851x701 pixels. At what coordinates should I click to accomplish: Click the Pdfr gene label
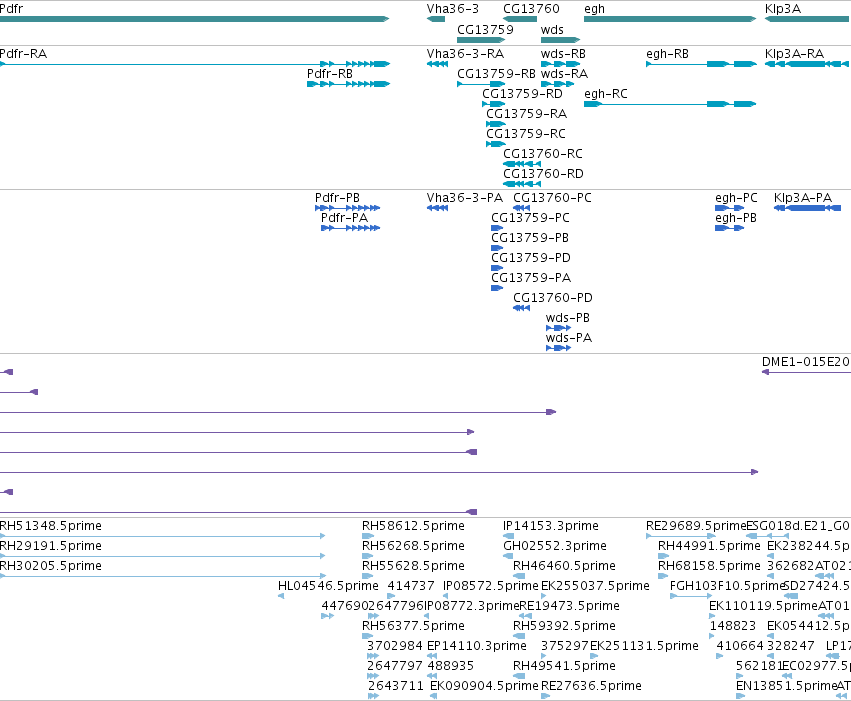pyautogui.click(x=11, y=9)
